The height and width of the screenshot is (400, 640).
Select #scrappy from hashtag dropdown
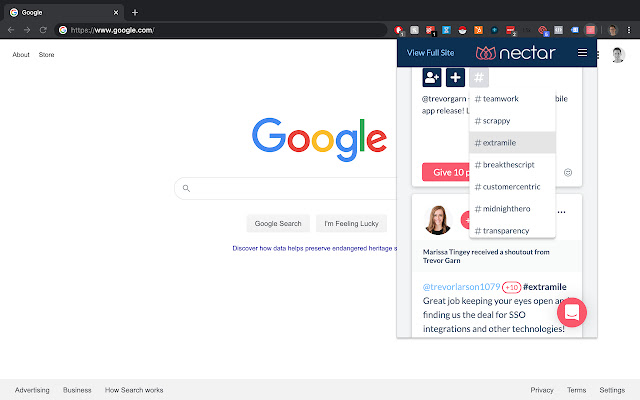[512, 121]
